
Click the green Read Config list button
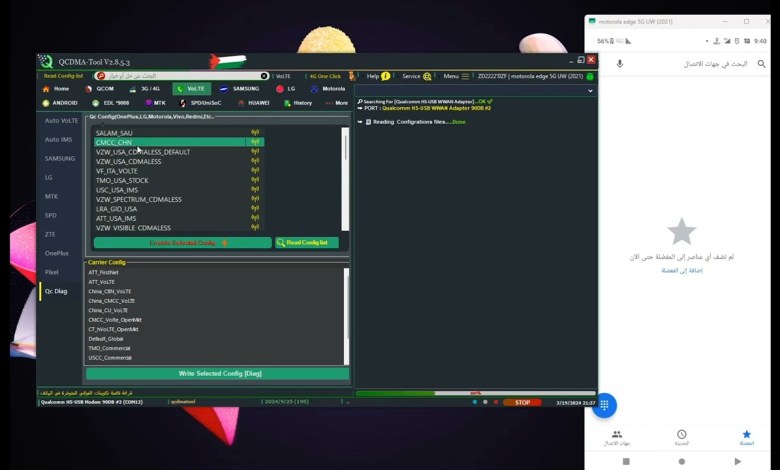coord(307,243)
